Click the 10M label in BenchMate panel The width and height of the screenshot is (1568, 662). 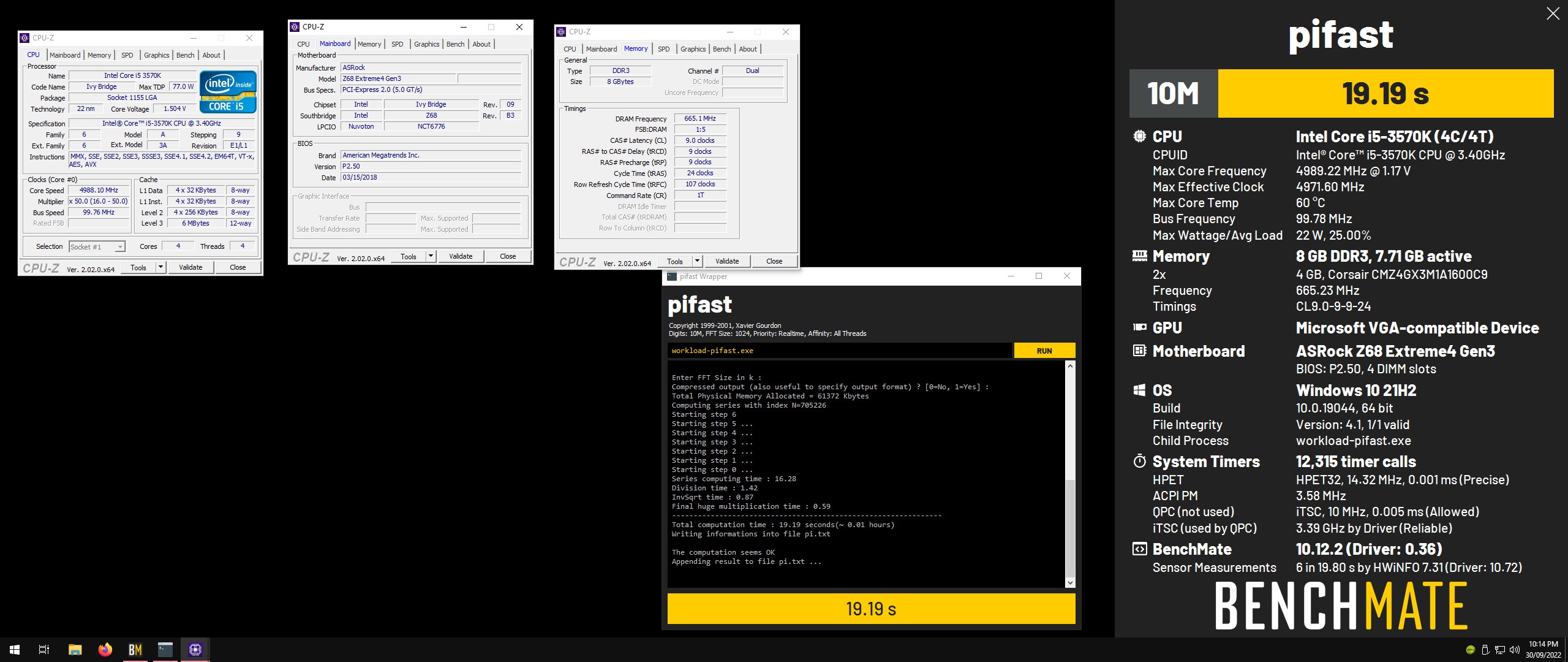[1173, 93]
